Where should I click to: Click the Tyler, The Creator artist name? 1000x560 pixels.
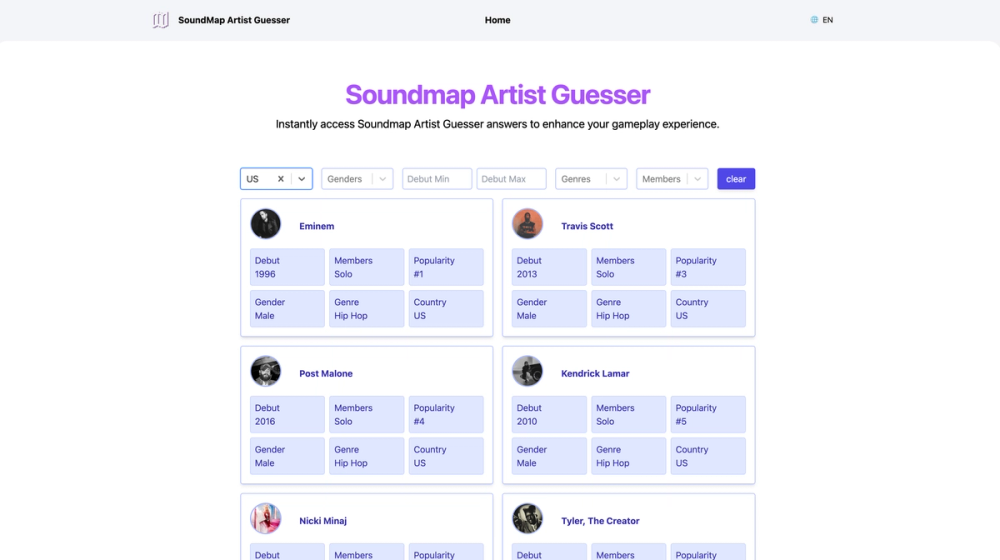tap(600, 521)
